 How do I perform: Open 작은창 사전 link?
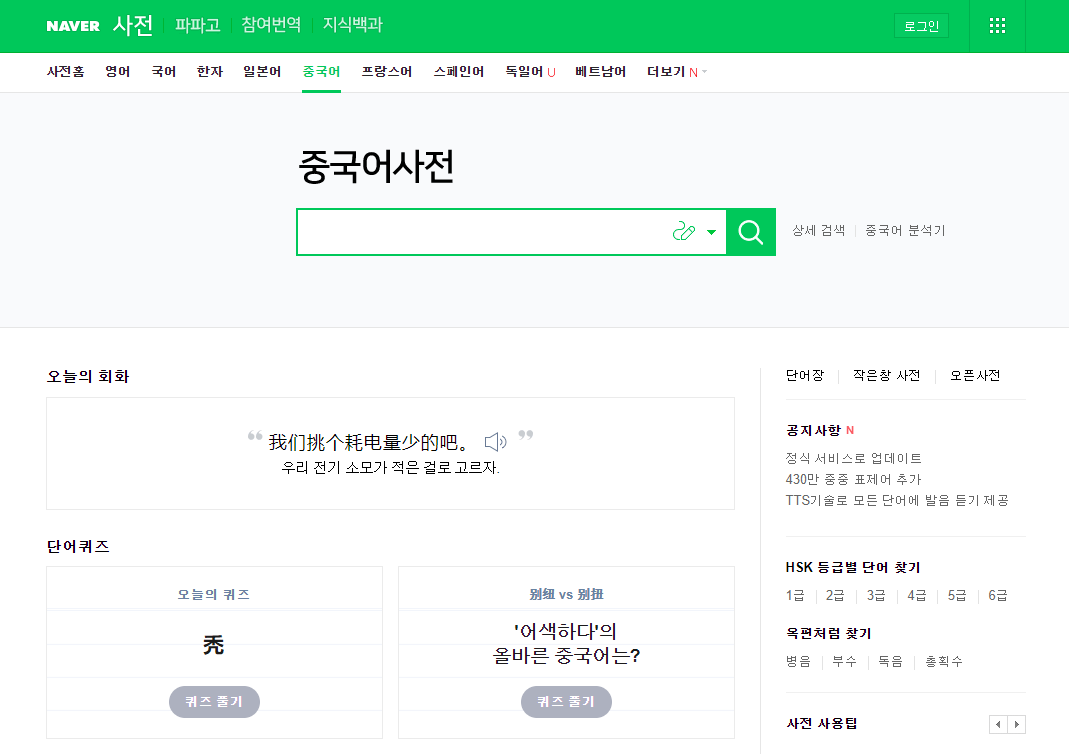886,375
